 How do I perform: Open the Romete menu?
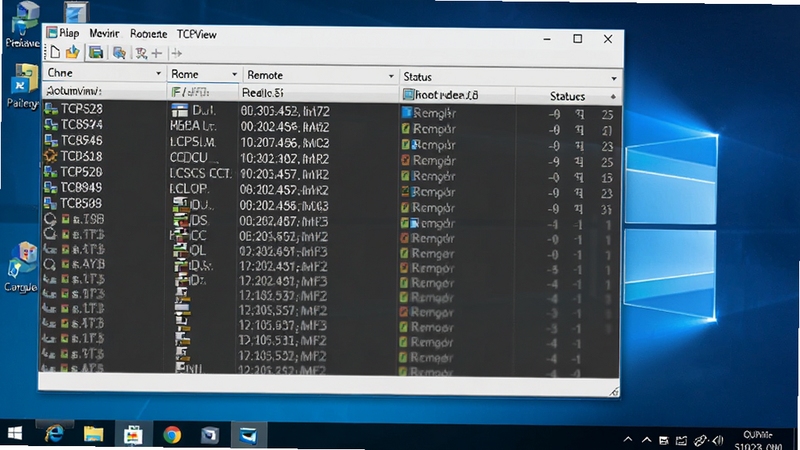148,34
